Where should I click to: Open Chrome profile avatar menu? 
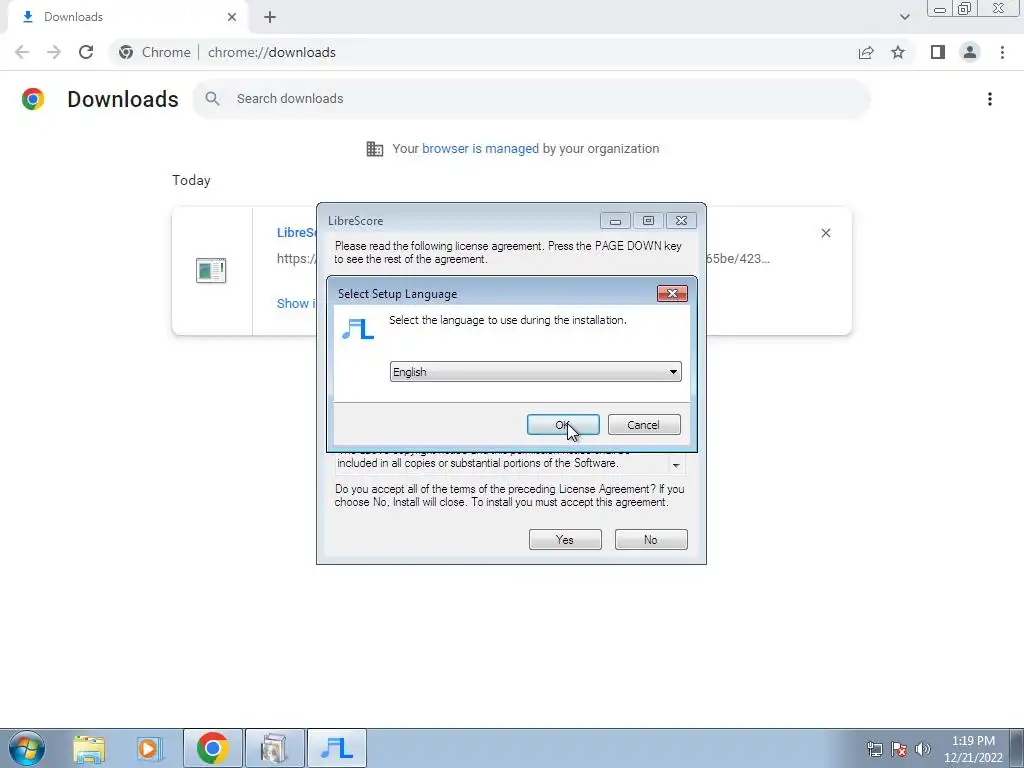(970, 52)
